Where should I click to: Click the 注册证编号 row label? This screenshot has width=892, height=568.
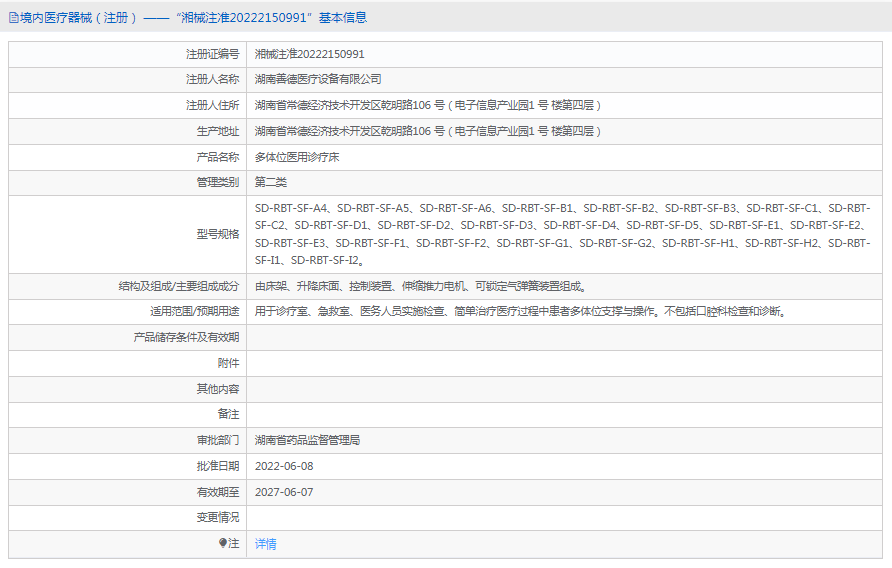pos(213,54)
